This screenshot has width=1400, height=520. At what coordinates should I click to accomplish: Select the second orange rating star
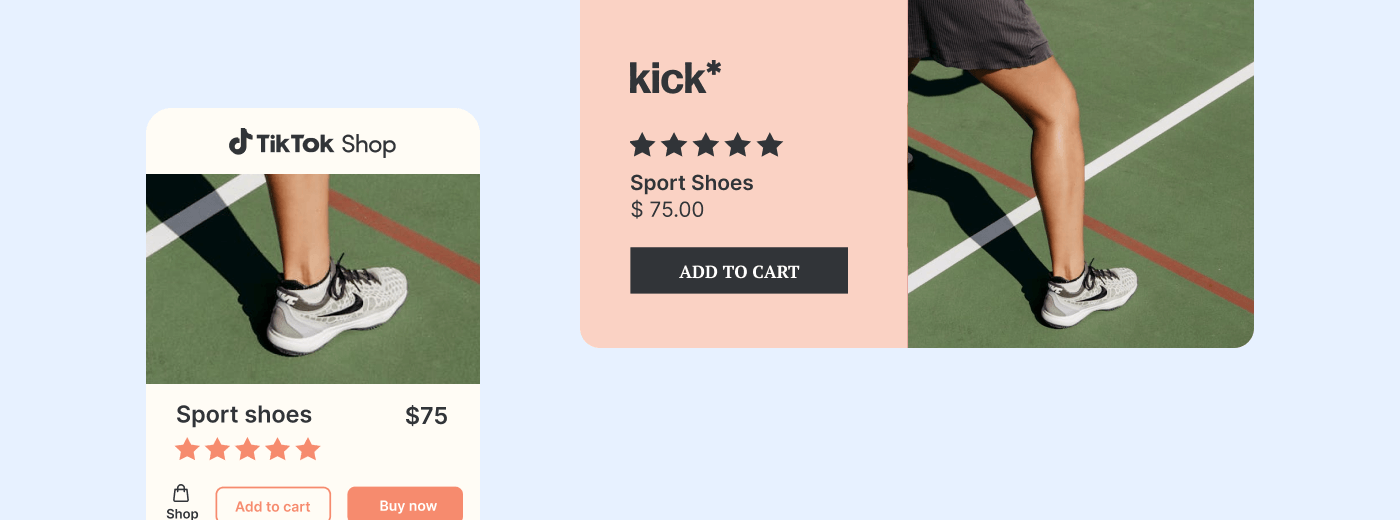217,449
